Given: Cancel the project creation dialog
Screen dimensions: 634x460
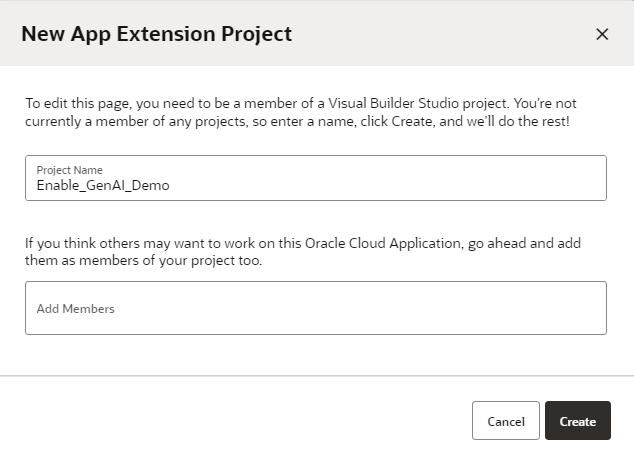Looking at the screenshot, I should (x=505, y=421).
